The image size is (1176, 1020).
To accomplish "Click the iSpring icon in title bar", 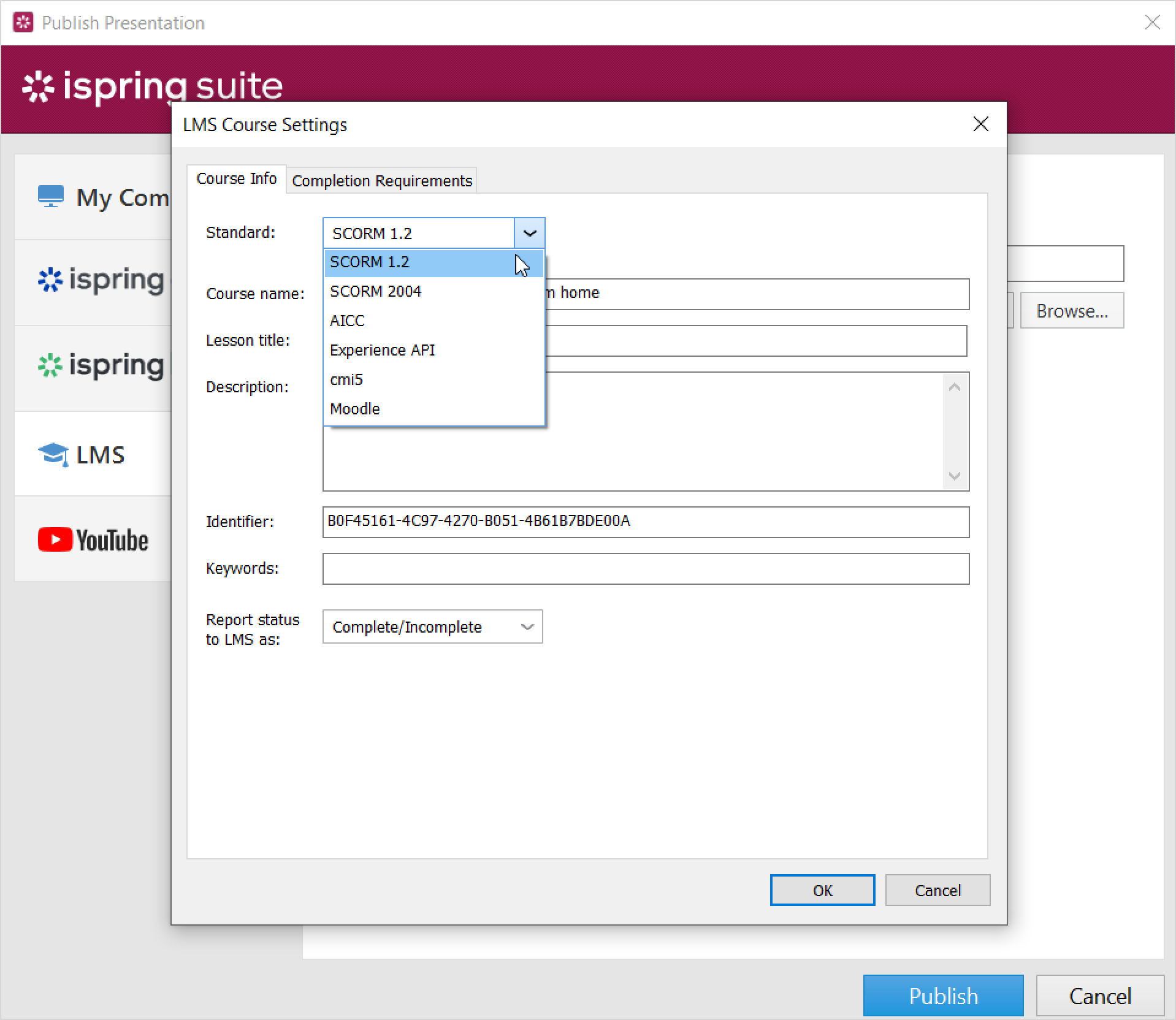I will pos(23,23).
